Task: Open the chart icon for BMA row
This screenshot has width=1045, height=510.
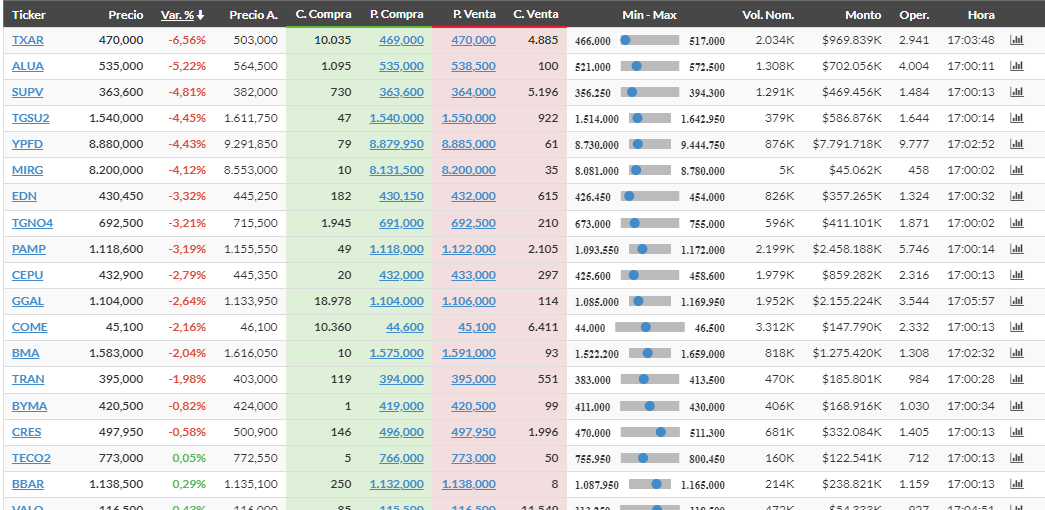Action: [1016, 353]
